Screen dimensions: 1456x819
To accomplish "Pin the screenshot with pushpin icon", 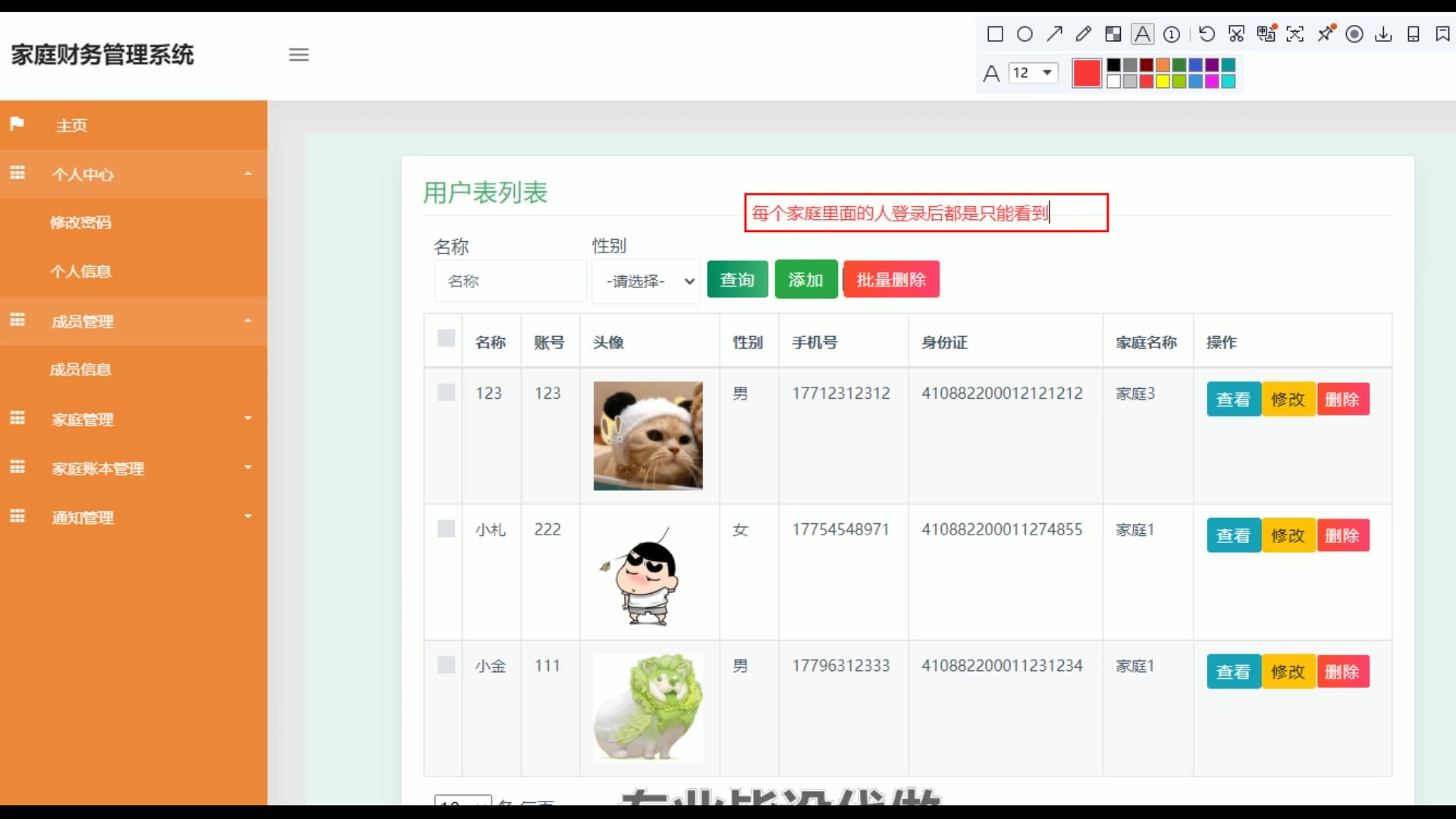I will 1325,34.
